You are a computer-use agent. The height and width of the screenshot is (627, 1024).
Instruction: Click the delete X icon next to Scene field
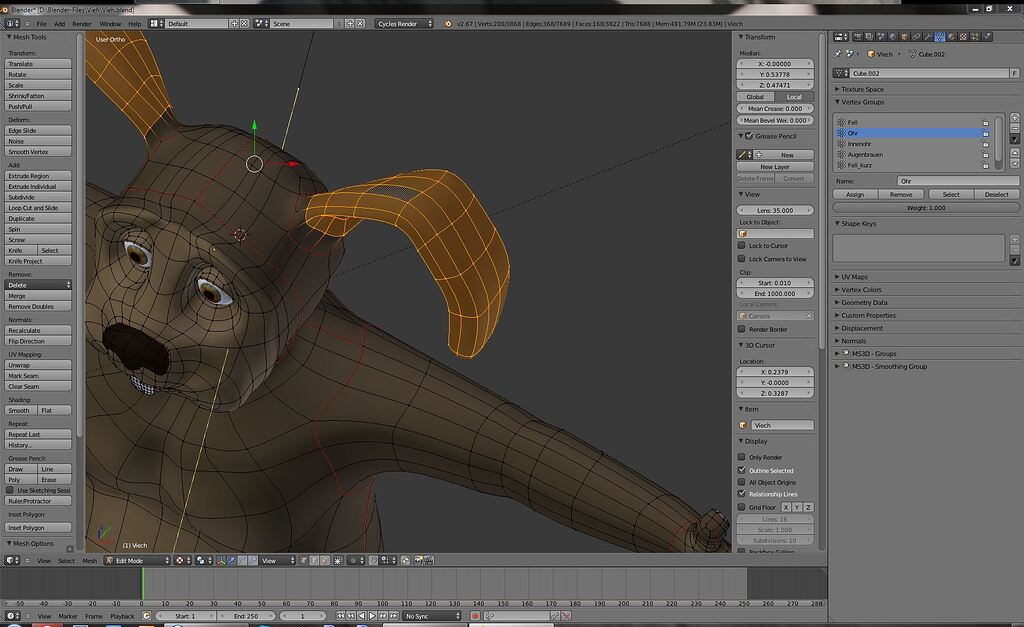click(360, 24)
